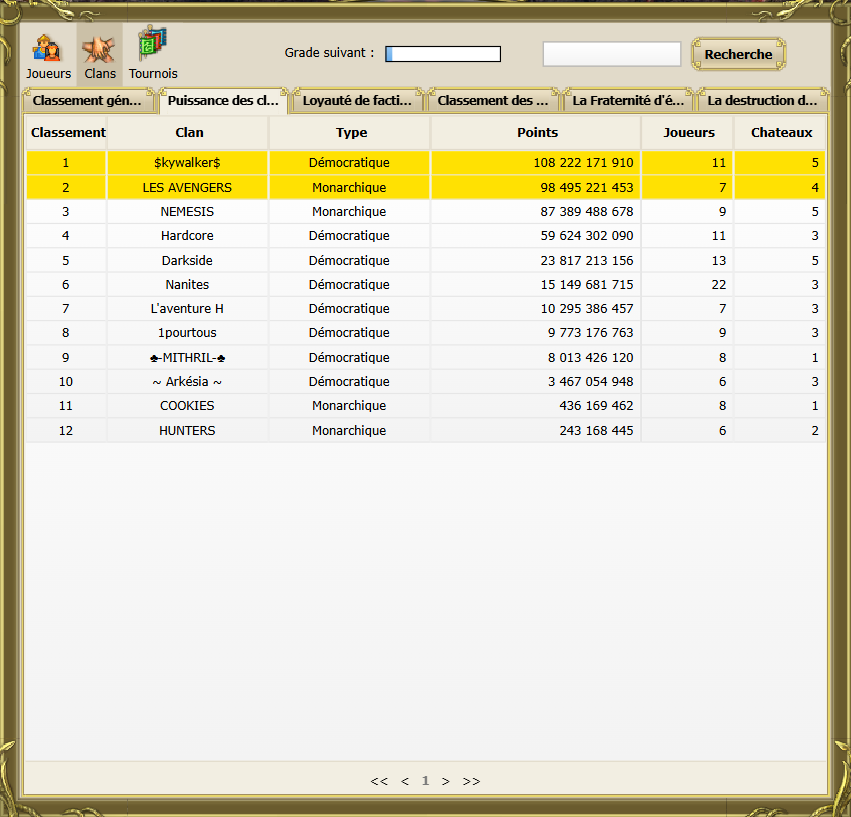Go to previous page arrow

click(405, 781)
